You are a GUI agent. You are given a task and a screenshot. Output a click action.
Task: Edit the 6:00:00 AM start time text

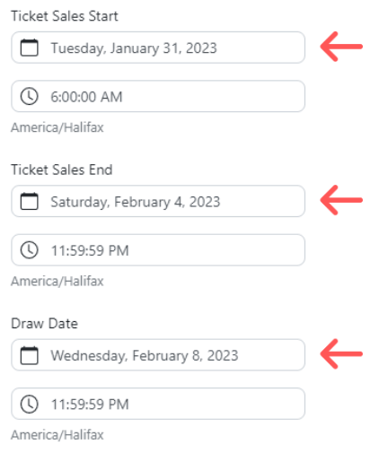point(87,97)
